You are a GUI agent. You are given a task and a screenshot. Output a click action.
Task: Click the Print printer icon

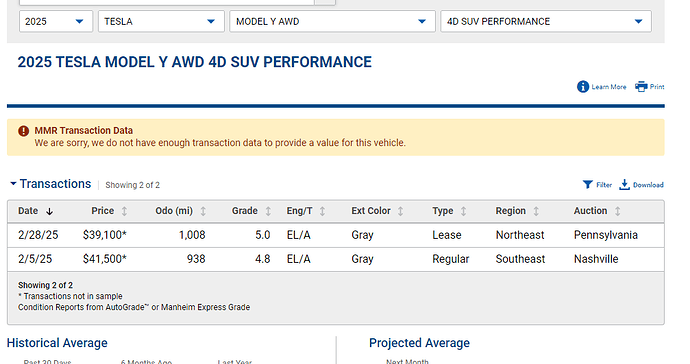[x=641, y=86]
